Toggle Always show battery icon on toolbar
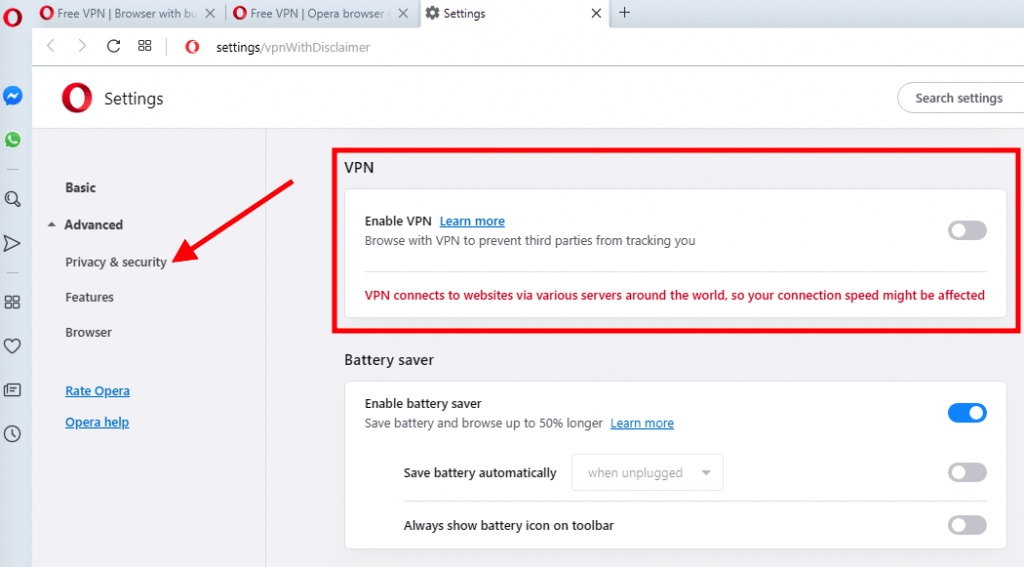Viewport: 1024px width, 567px height. [967, 525]
